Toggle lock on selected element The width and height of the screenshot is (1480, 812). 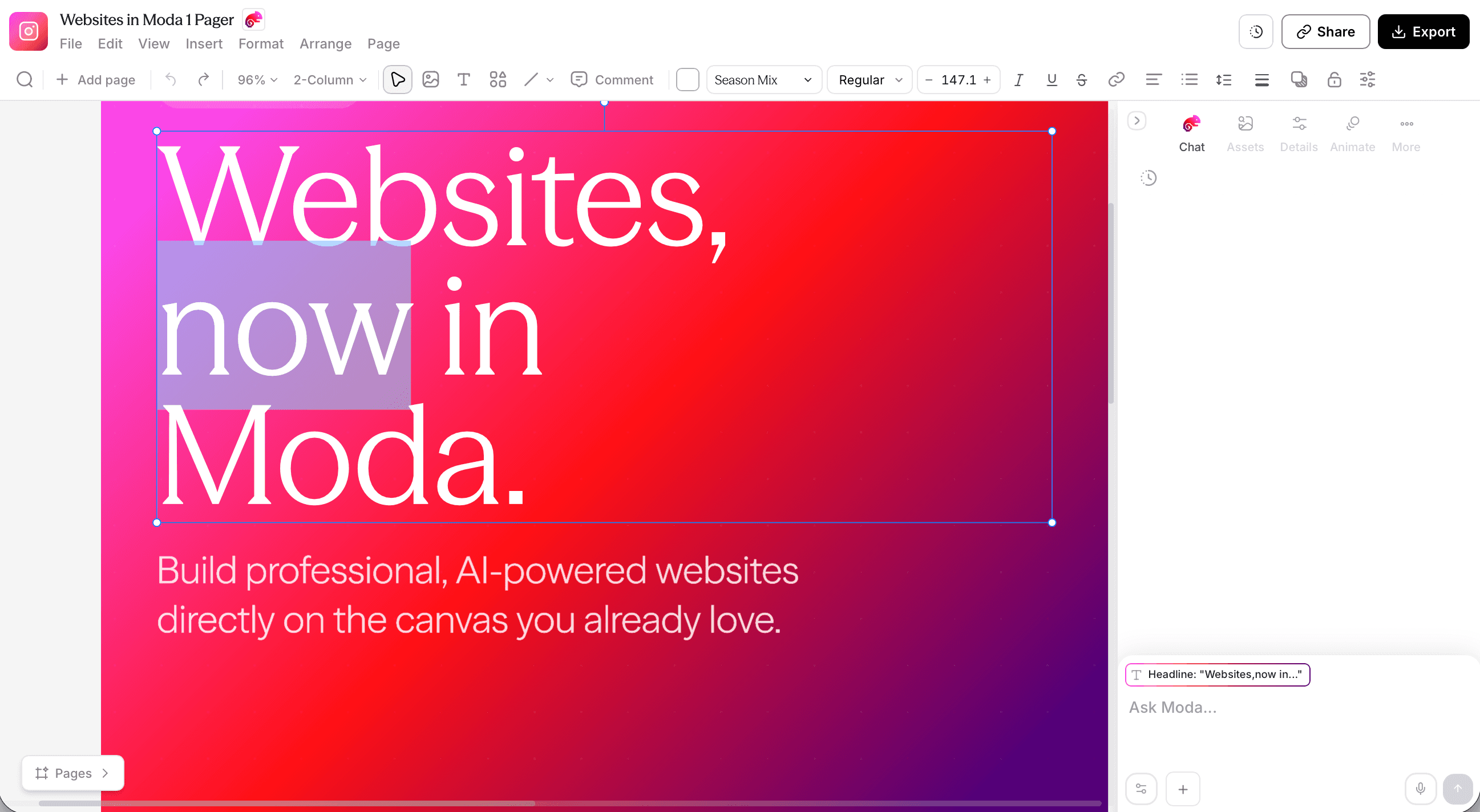[x=1334, y=79]
